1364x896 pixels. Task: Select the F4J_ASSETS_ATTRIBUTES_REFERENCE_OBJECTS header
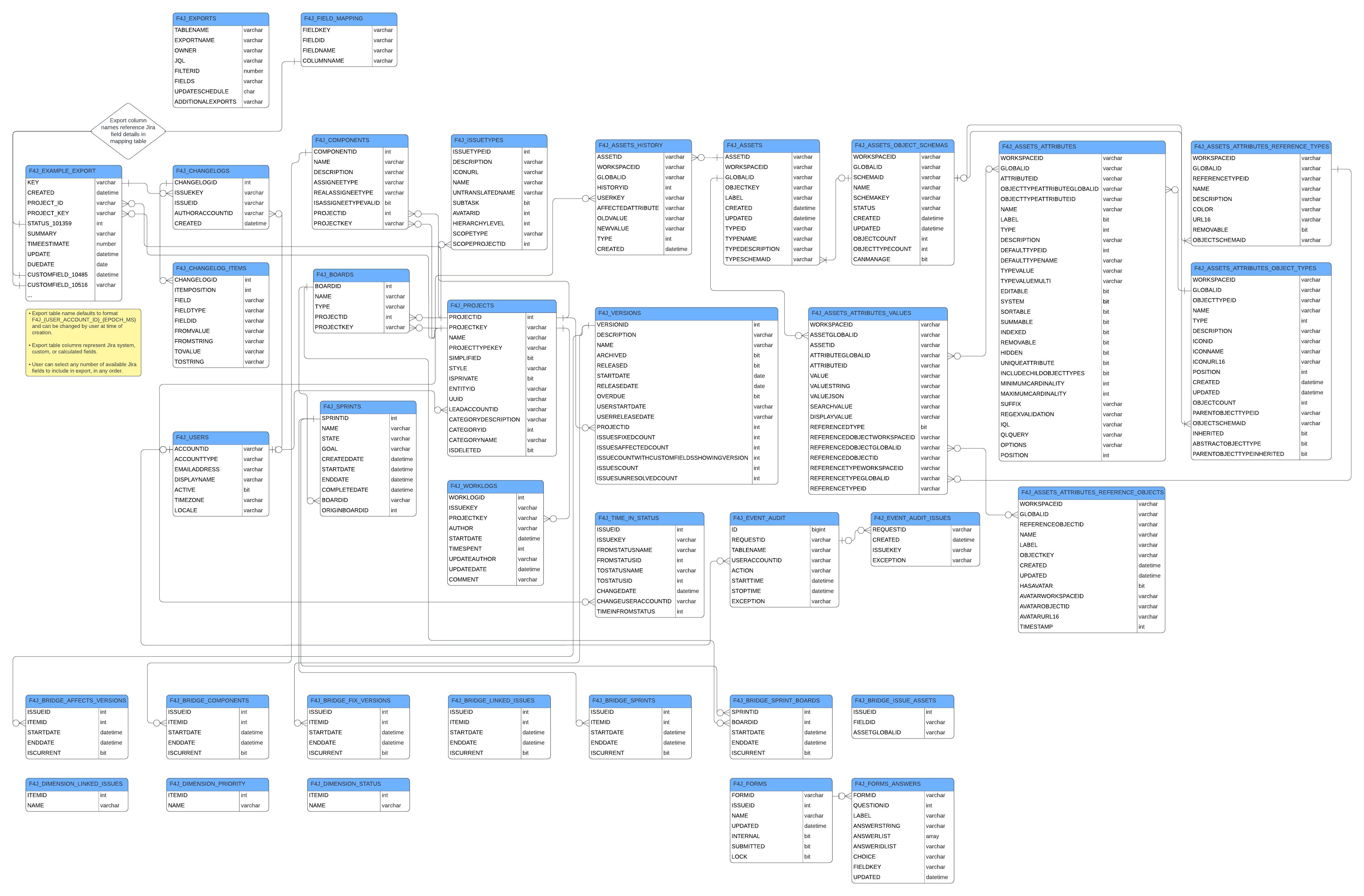coord(1092,493)
